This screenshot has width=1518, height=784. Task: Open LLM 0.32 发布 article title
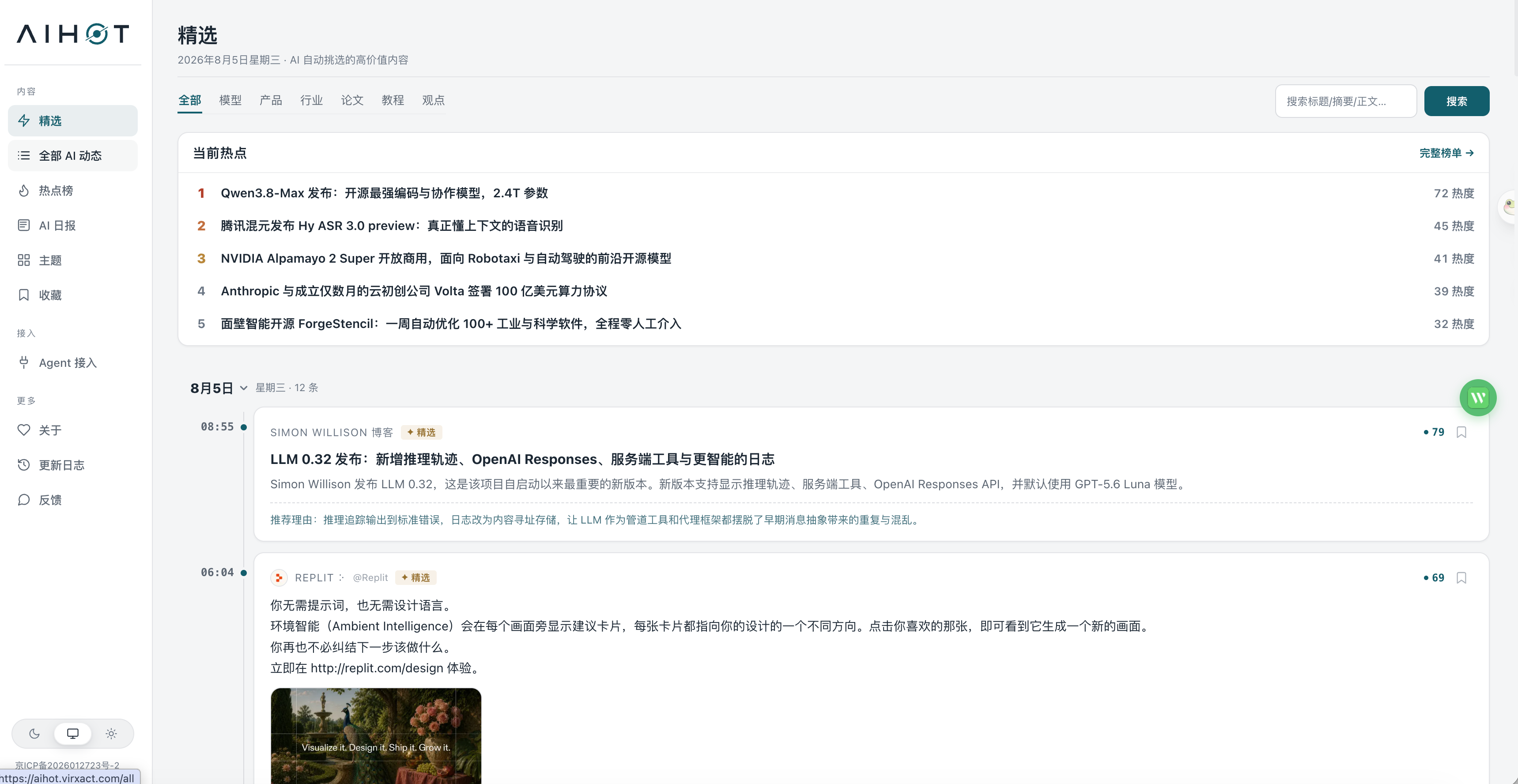click(x=522, y=460)
